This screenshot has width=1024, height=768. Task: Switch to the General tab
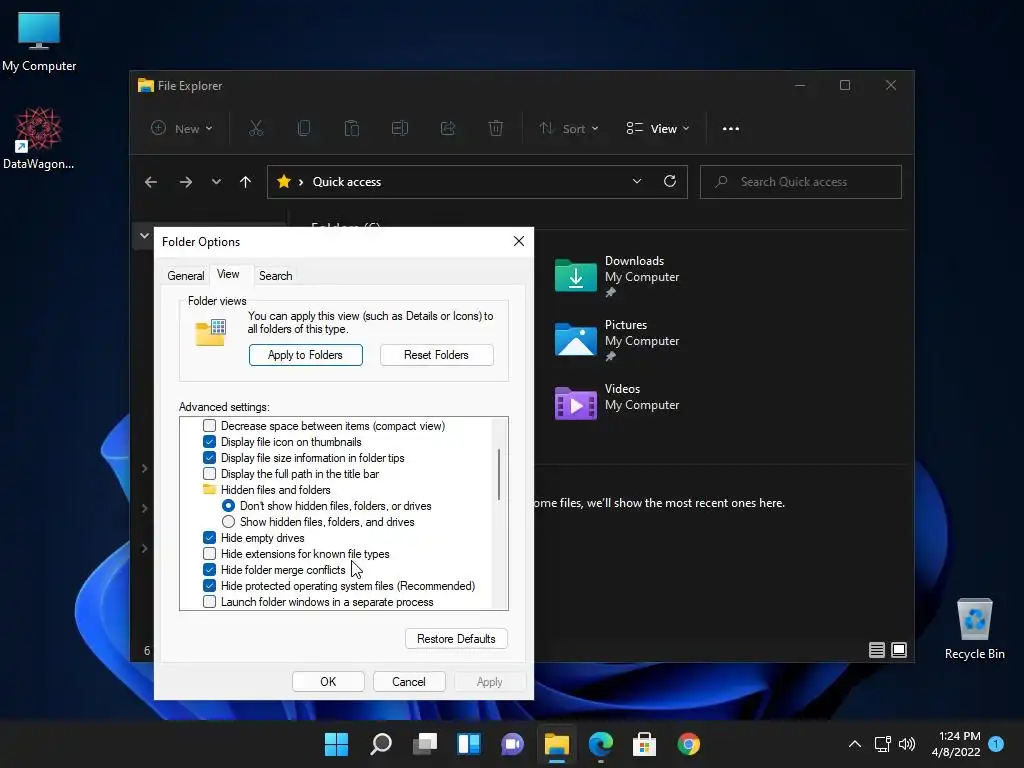pyautogui.click(x=186, y=276)
